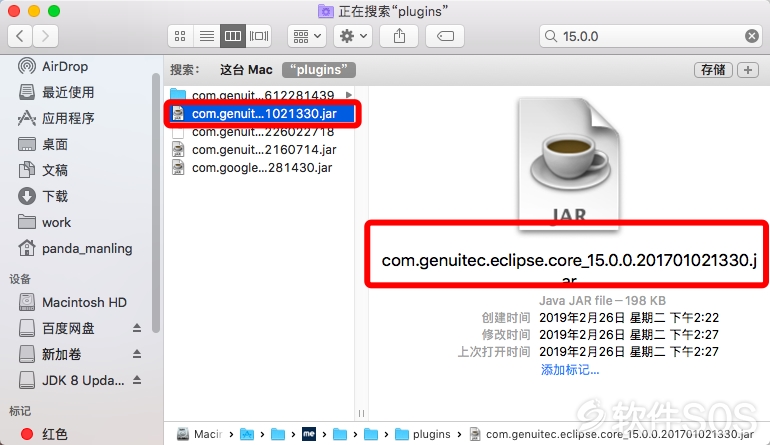Click the Edit Tags button
Viewport: 770px width, 445px height.
[x=445, y=36]
